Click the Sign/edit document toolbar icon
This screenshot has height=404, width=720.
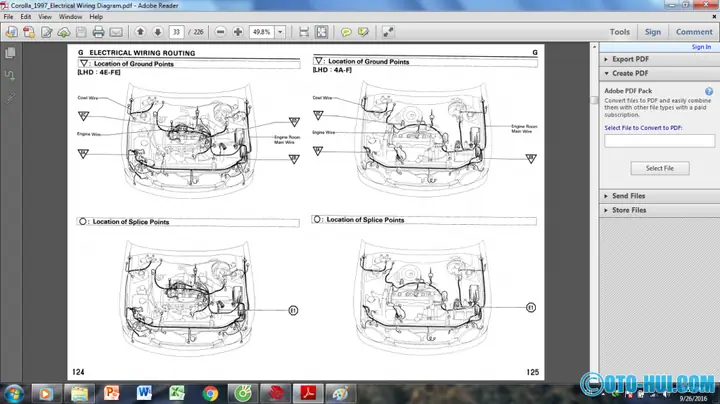tap(46, 32)
